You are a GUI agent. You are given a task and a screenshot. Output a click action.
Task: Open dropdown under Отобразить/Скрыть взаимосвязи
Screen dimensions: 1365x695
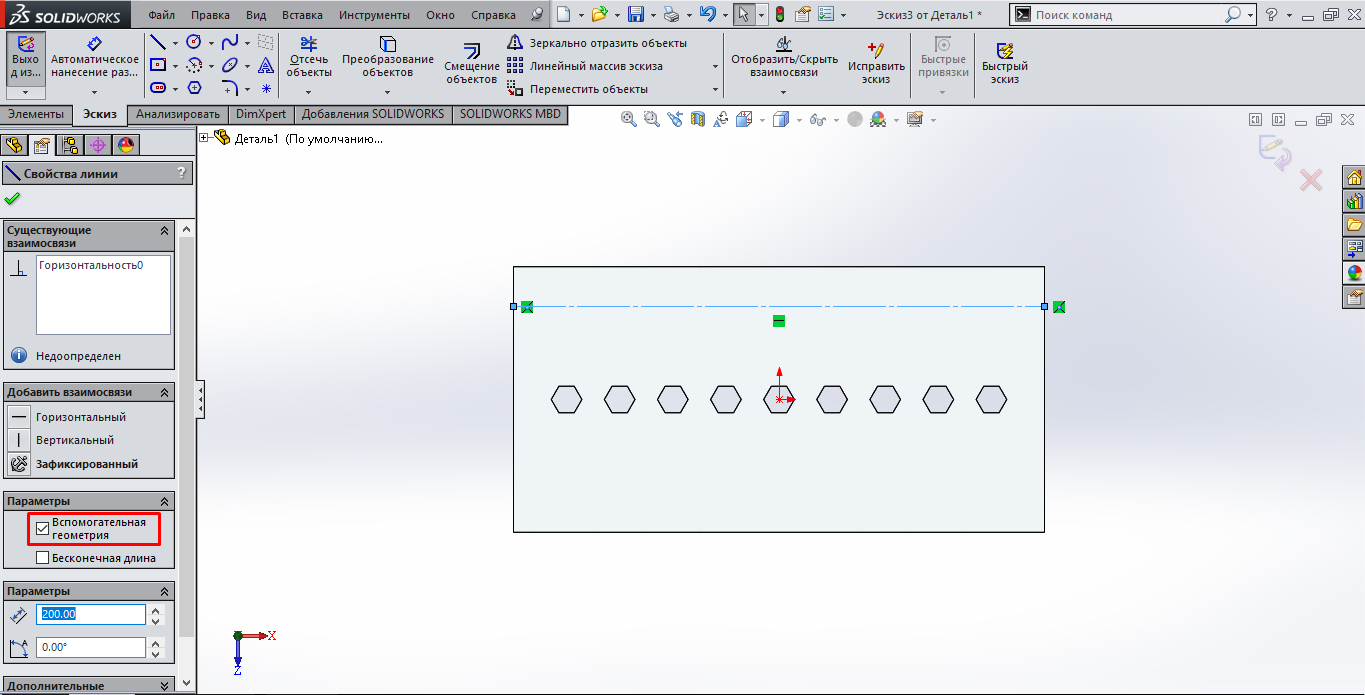[784, 92]
